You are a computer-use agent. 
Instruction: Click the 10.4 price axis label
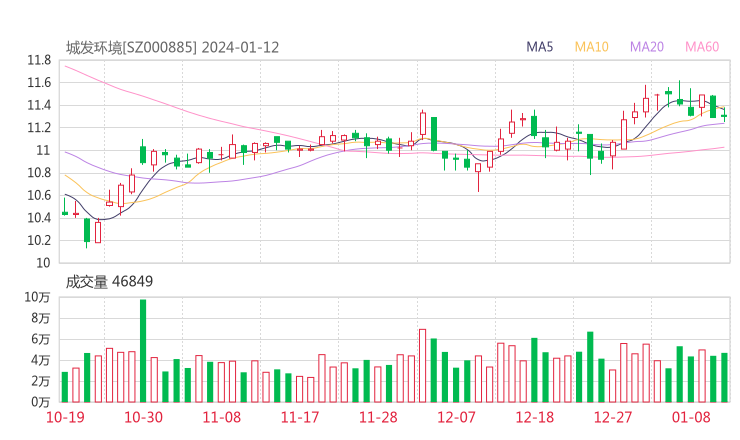click(x=39, y=218)
